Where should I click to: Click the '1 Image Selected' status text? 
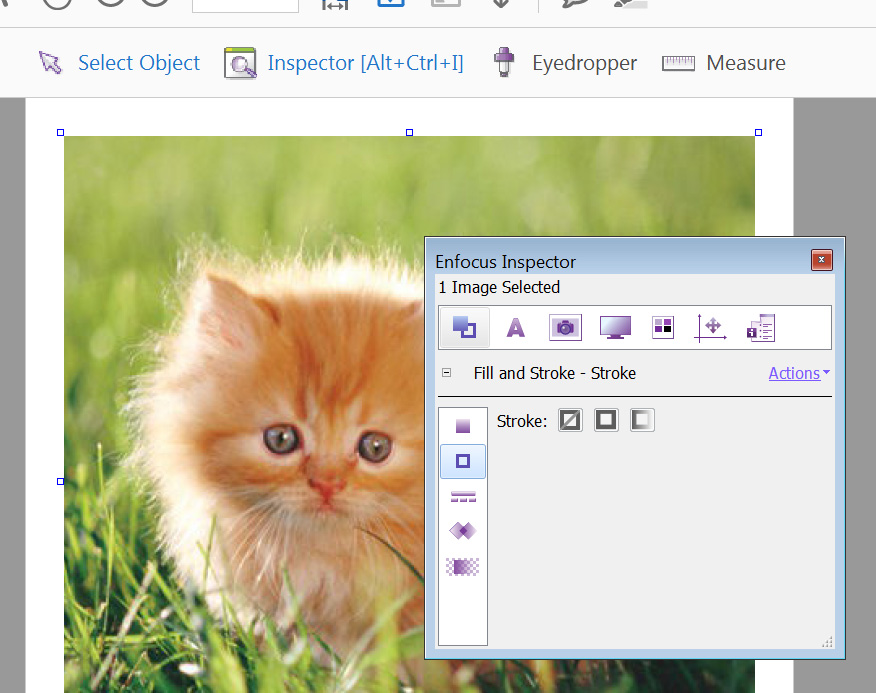tap(499, 287)
